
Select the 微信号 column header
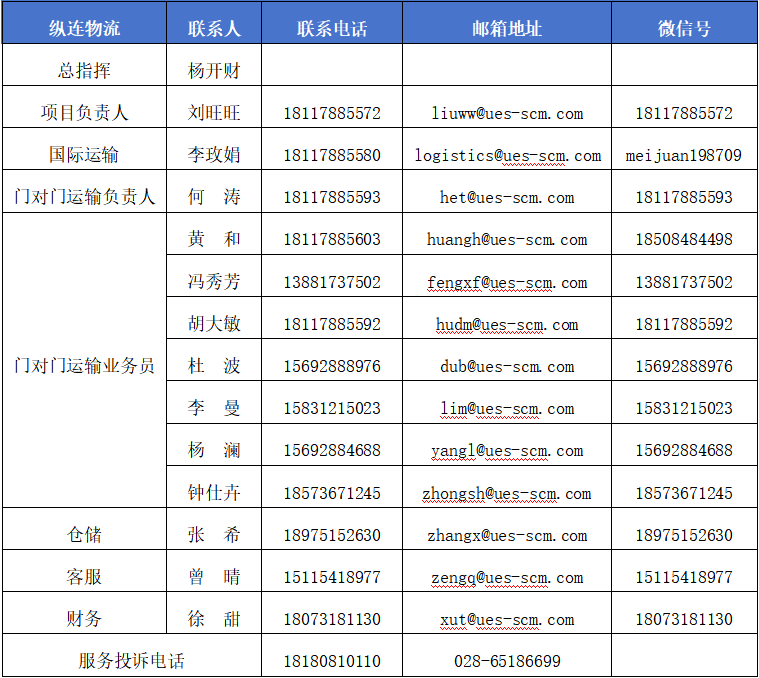click(x=684, y=28)
